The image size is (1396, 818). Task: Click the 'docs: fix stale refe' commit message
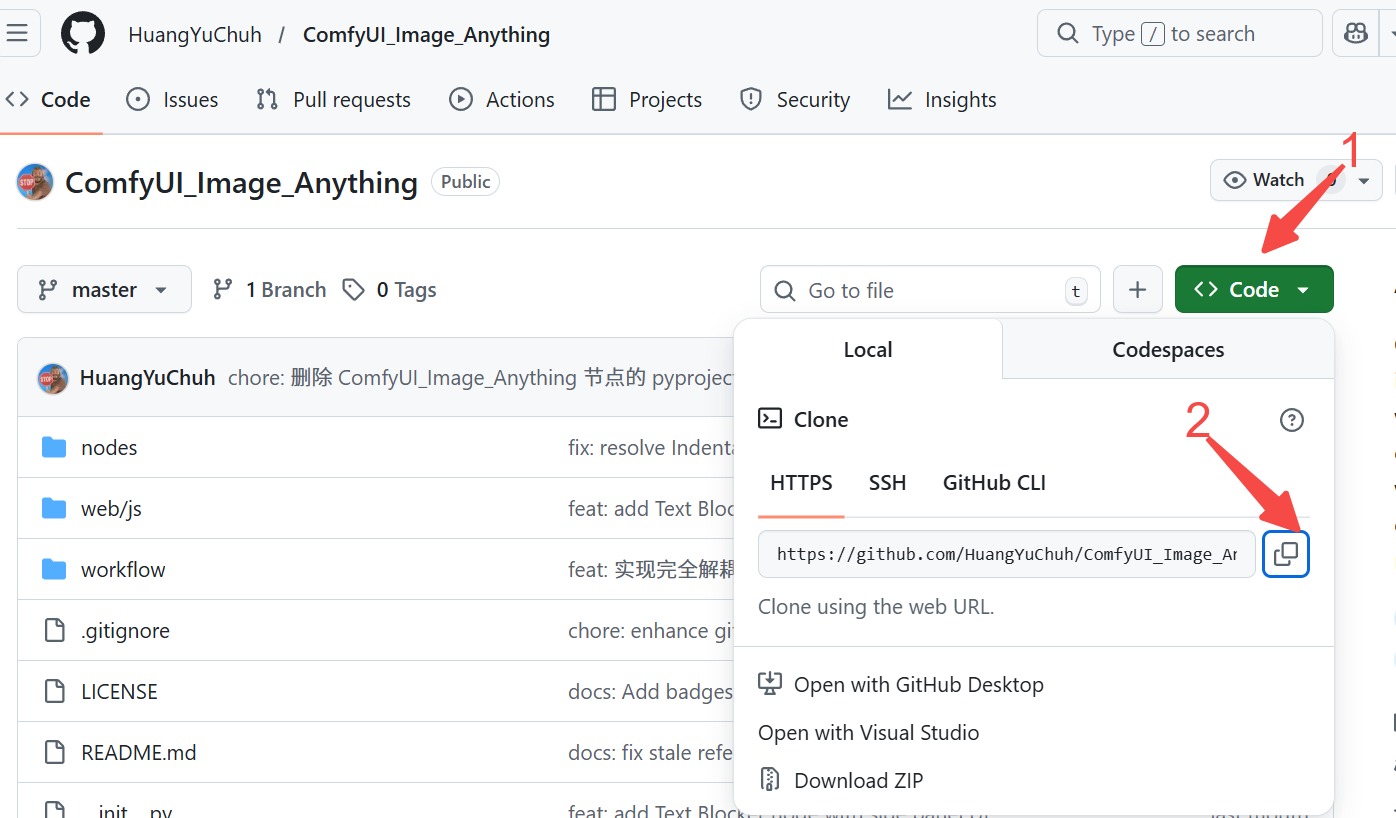pyautogui.click(x=651, y=752)
